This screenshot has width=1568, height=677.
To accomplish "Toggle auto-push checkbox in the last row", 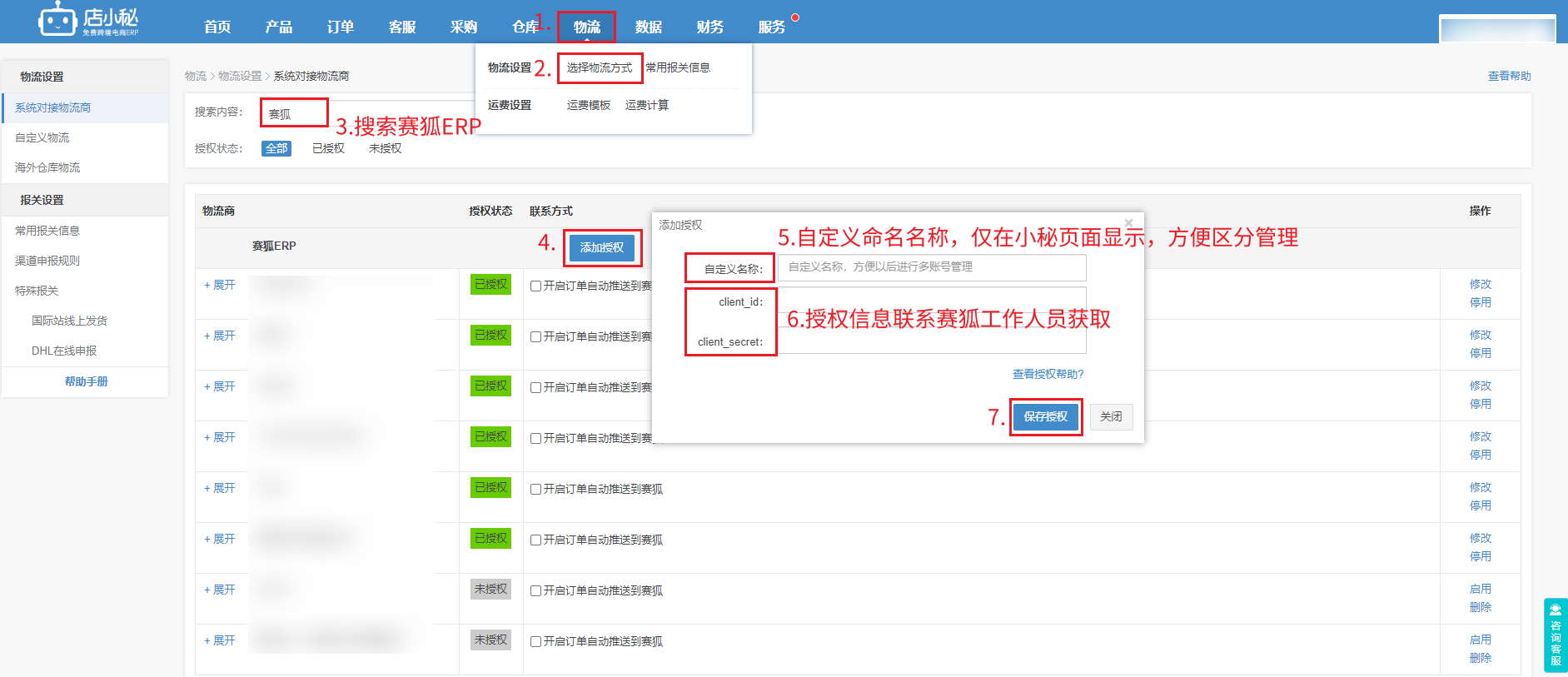I will tap(536, 641).
